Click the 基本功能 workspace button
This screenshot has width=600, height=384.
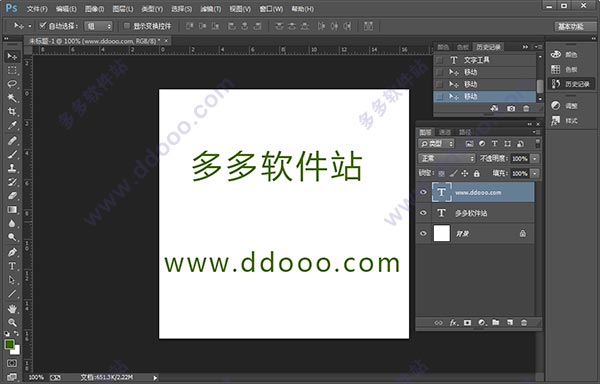(571, 26)
